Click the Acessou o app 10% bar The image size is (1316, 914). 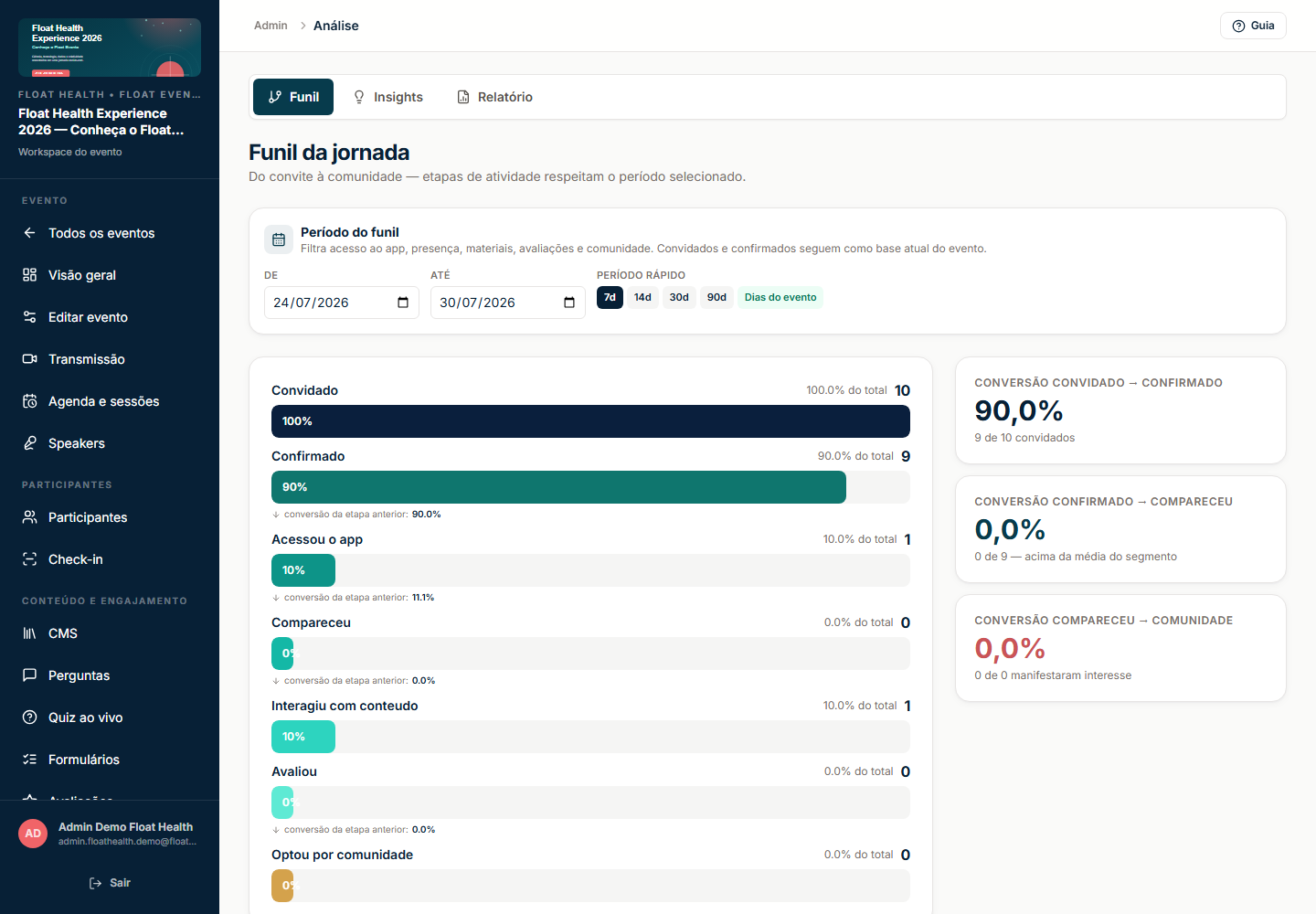click(x=303, y=570)
